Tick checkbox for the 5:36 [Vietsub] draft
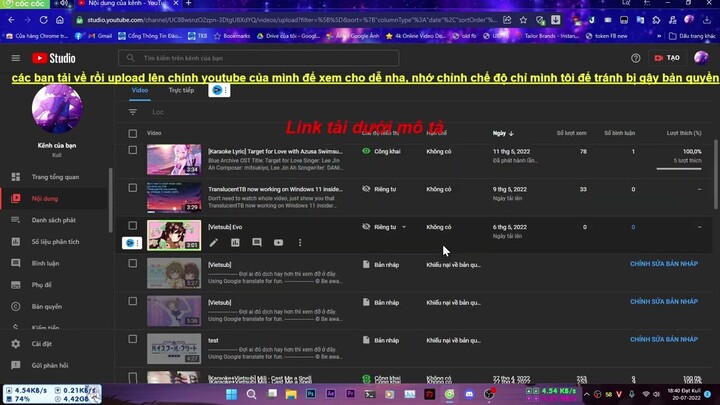 [133, 301]
